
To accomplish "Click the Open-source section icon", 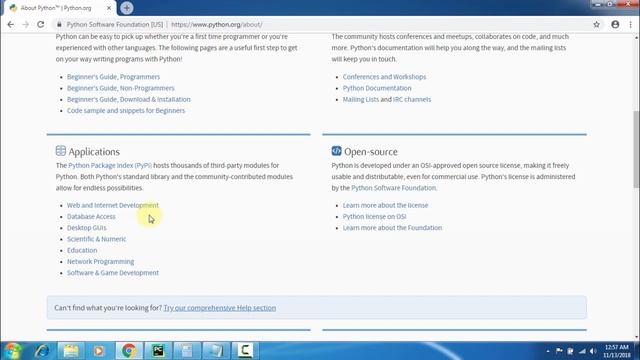I will coord(336,151).
